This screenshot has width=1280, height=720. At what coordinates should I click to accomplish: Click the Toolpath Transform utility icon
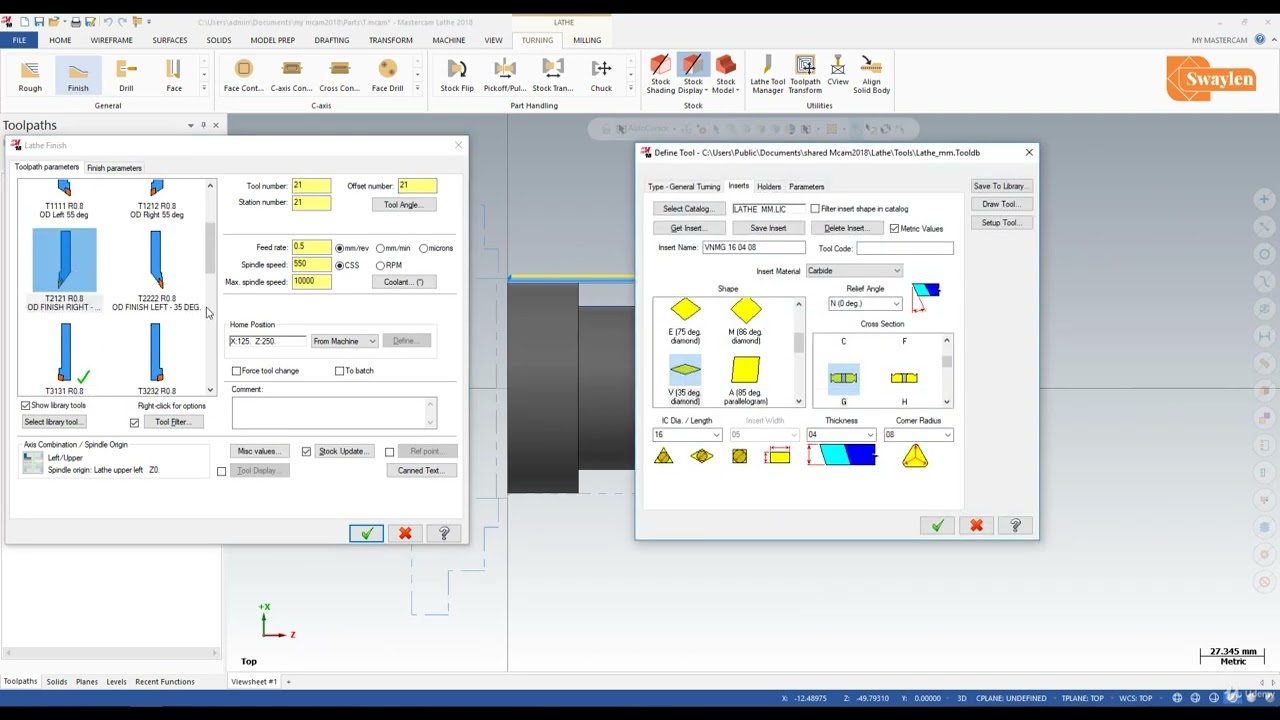[x=805, y=75]
